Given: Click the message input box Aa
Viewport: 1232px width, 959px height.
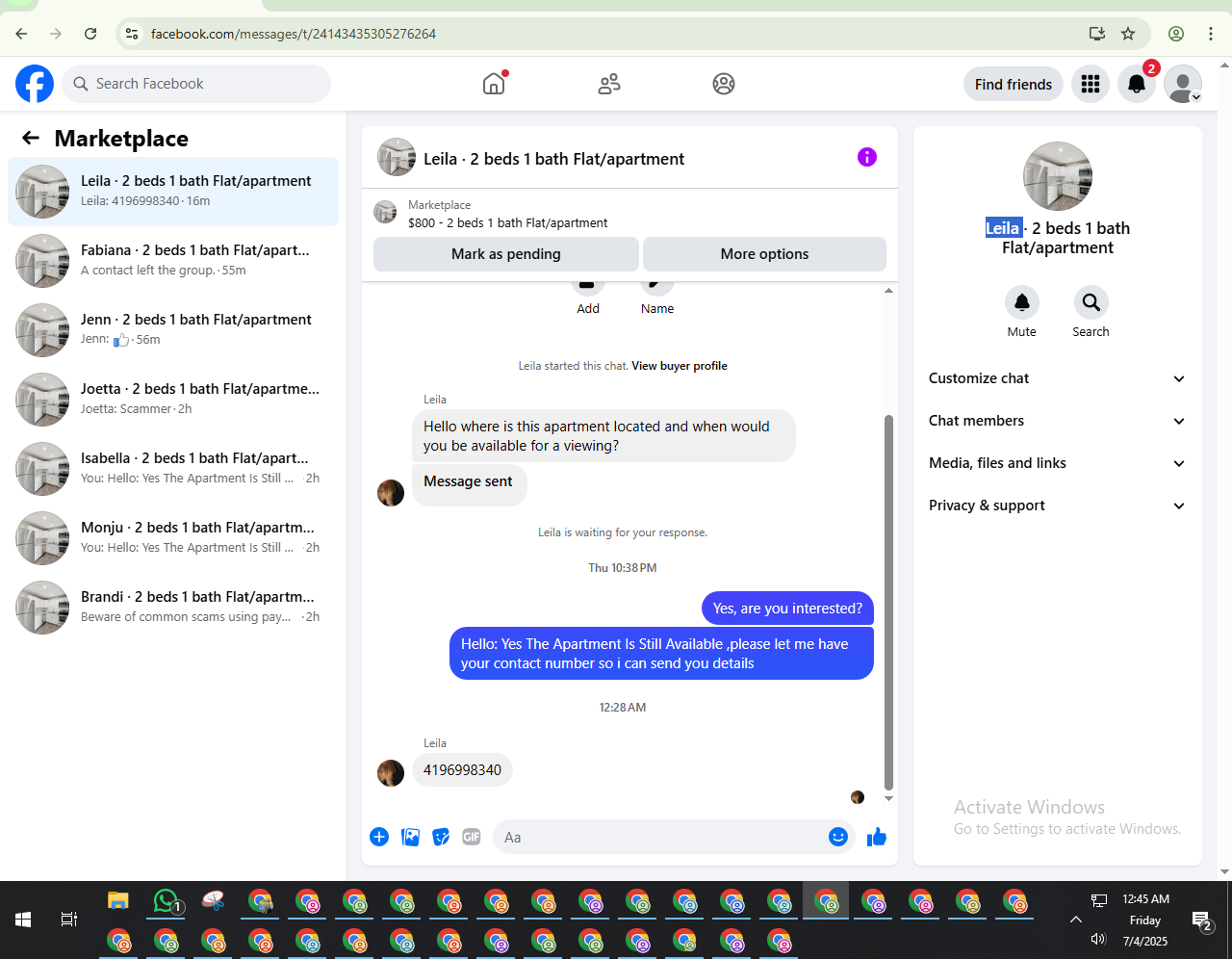Looking at the screenshot, I should pos(659,837).
